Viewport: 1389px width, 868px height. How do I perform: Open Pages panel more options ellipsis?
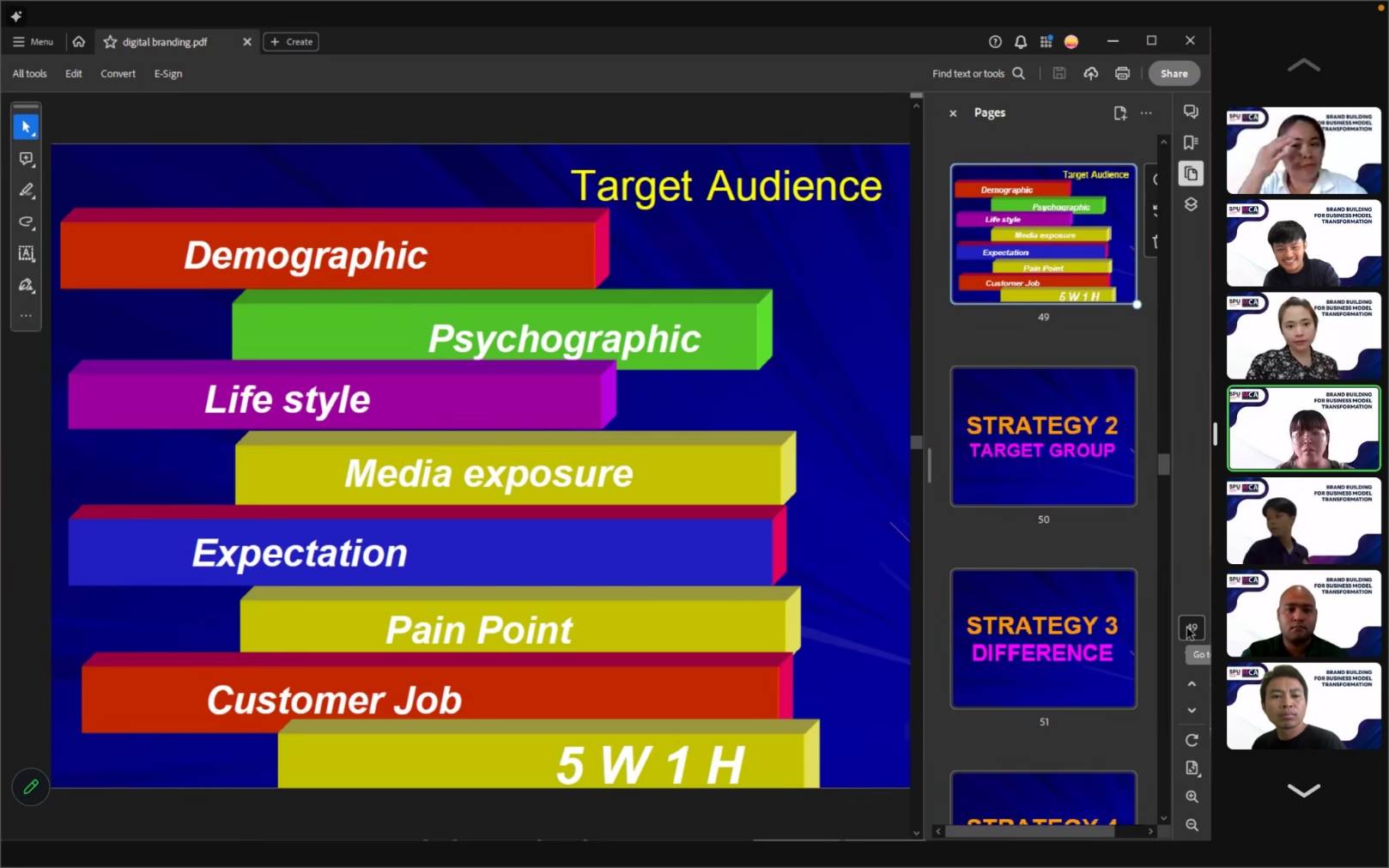point(1146,113)
